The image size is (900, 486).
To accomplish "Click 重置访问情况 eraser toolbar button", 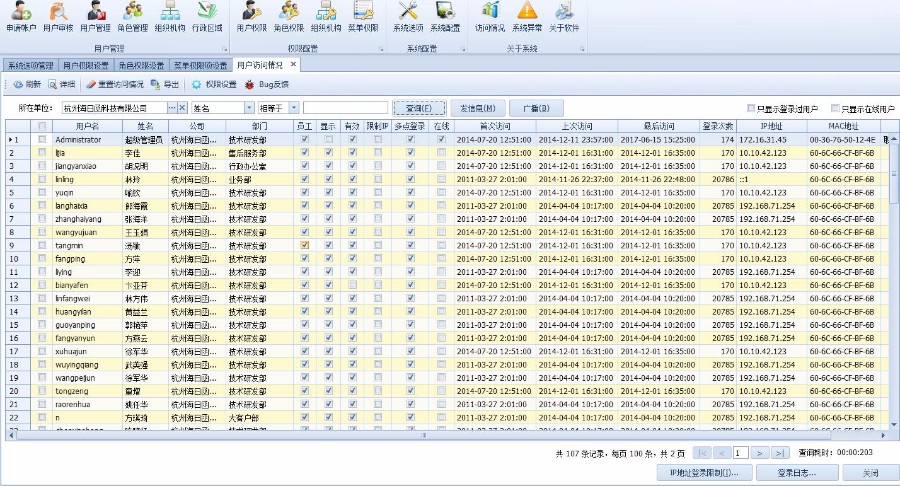I will (115, 84).
